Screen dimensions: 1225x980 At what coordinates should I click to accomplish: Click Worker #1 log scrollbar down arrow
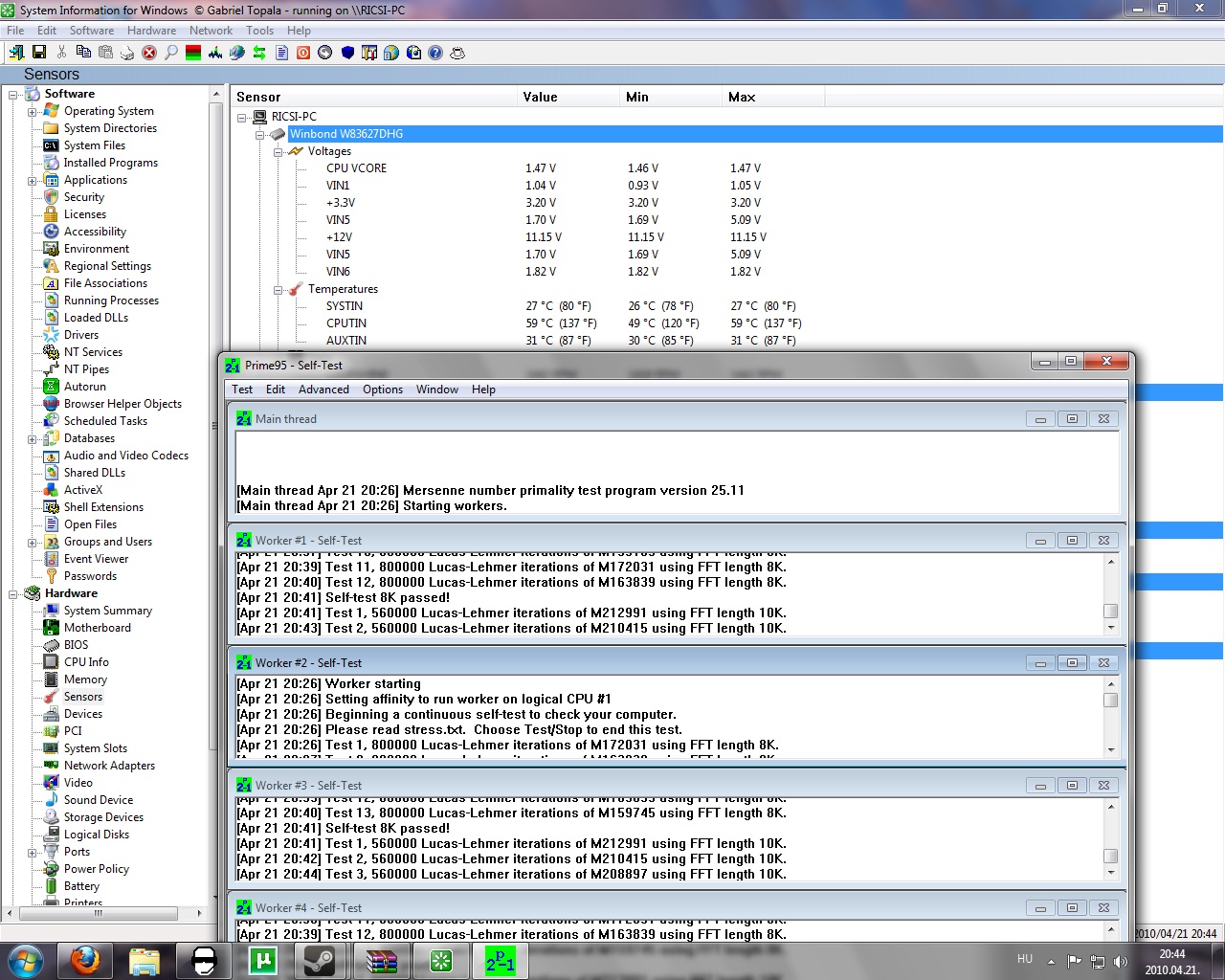click(1111, 628)
